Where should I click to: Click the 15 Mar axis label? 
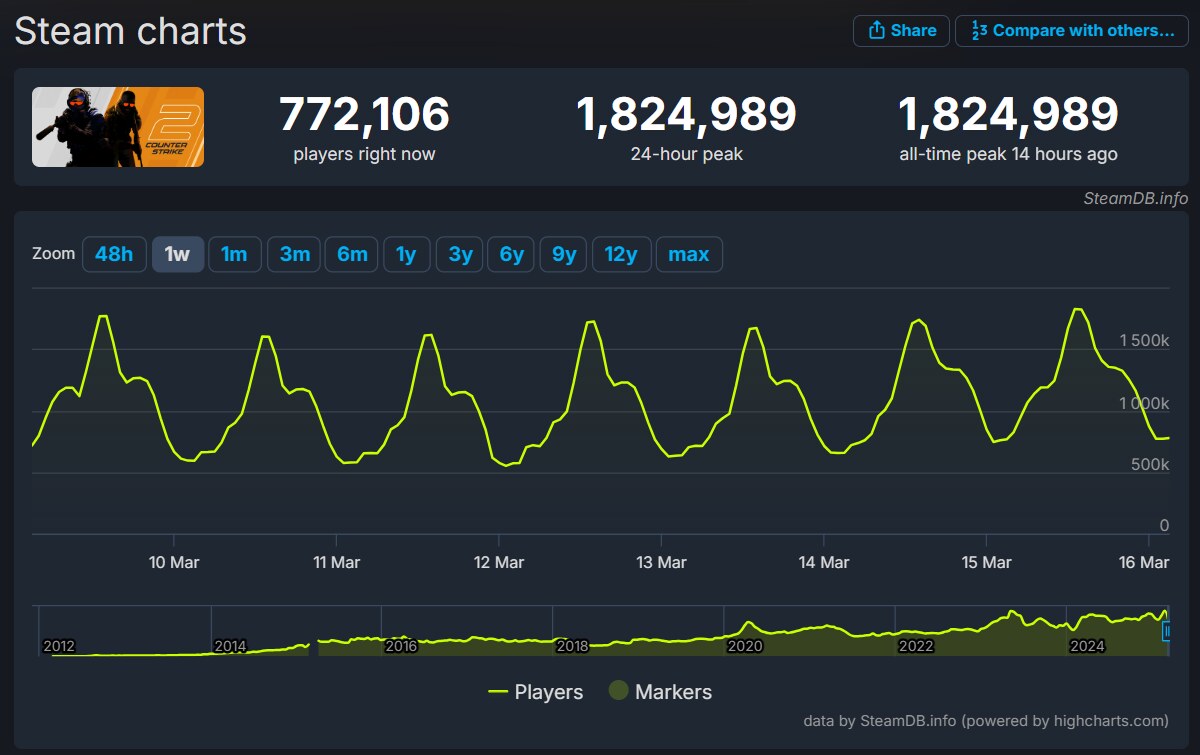(986, 562)
